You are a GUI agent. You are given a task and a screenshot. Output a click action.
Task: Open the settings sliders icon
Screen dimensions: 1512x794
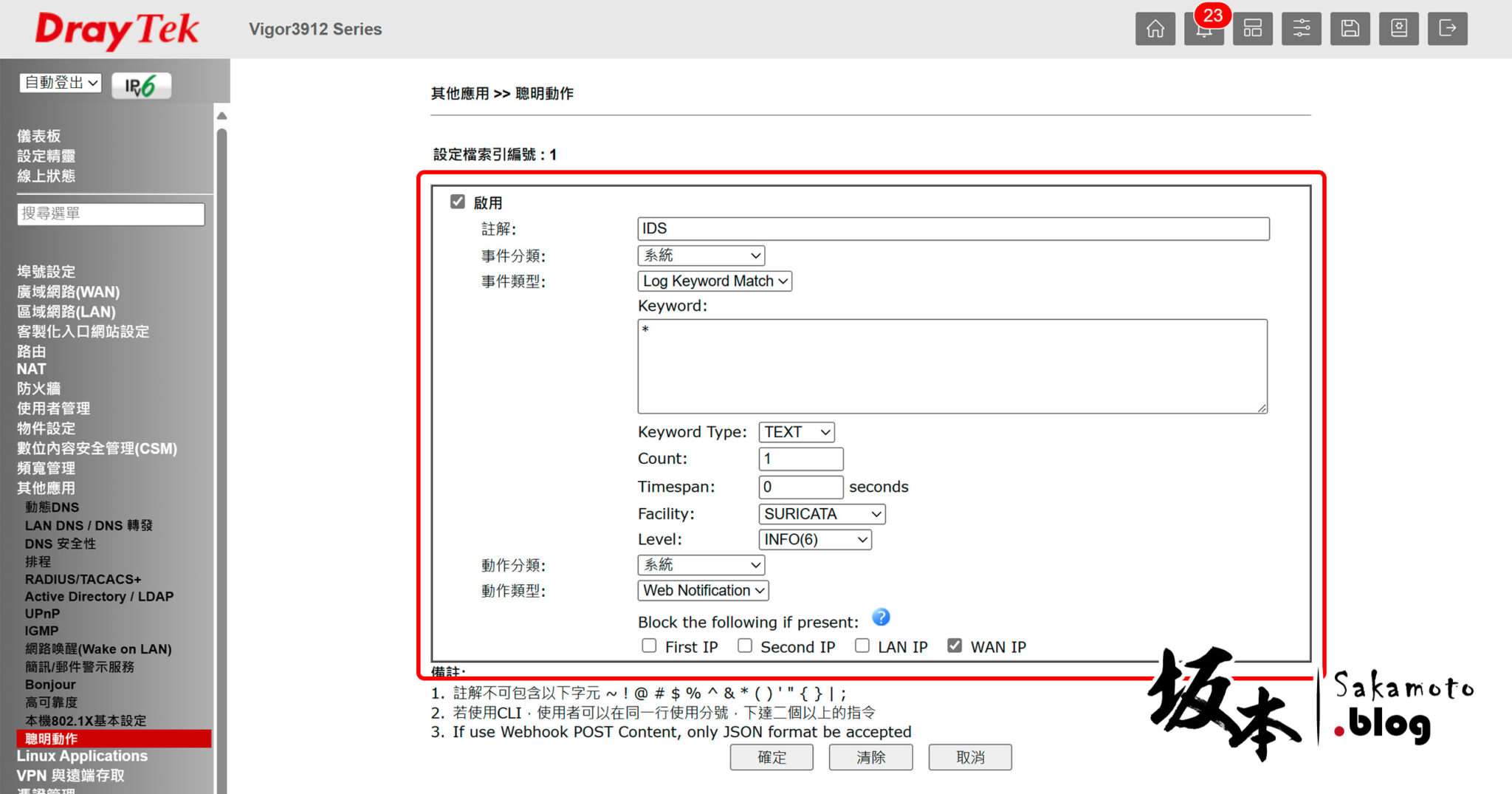click(x=1302, y=29)
